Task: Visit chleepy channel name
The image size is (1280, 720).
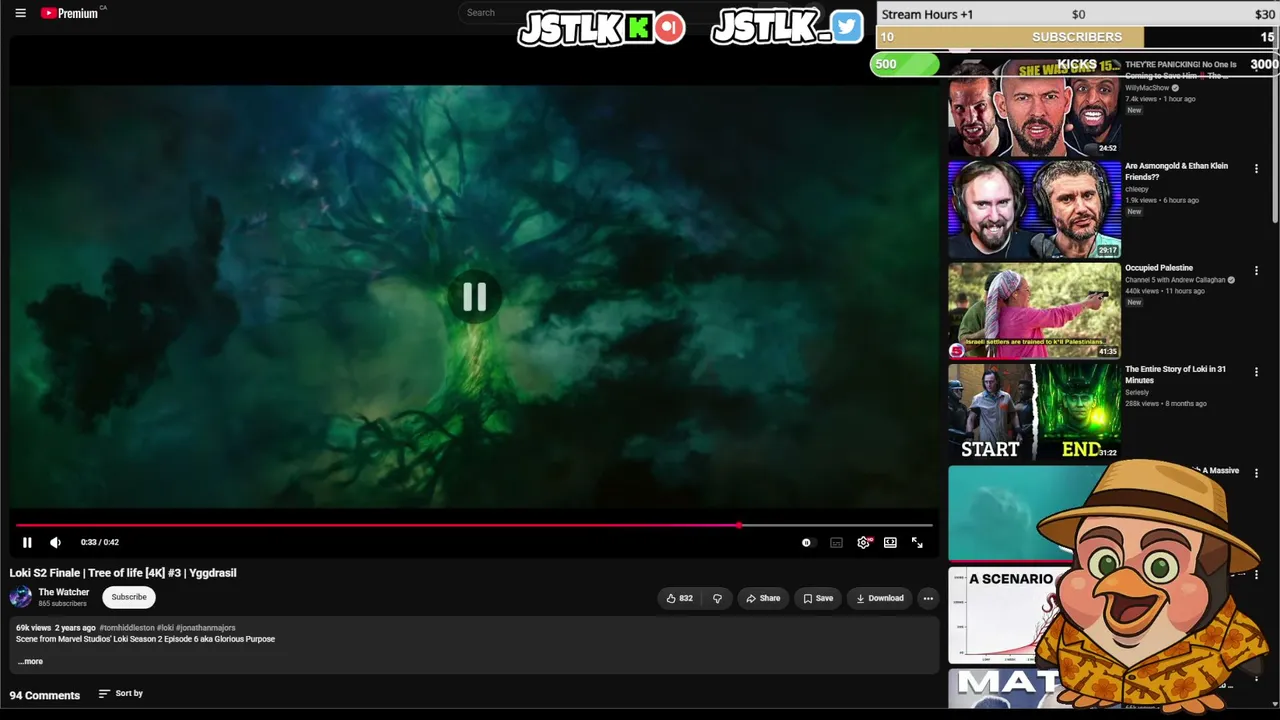Action: (x=1137, y=189)
